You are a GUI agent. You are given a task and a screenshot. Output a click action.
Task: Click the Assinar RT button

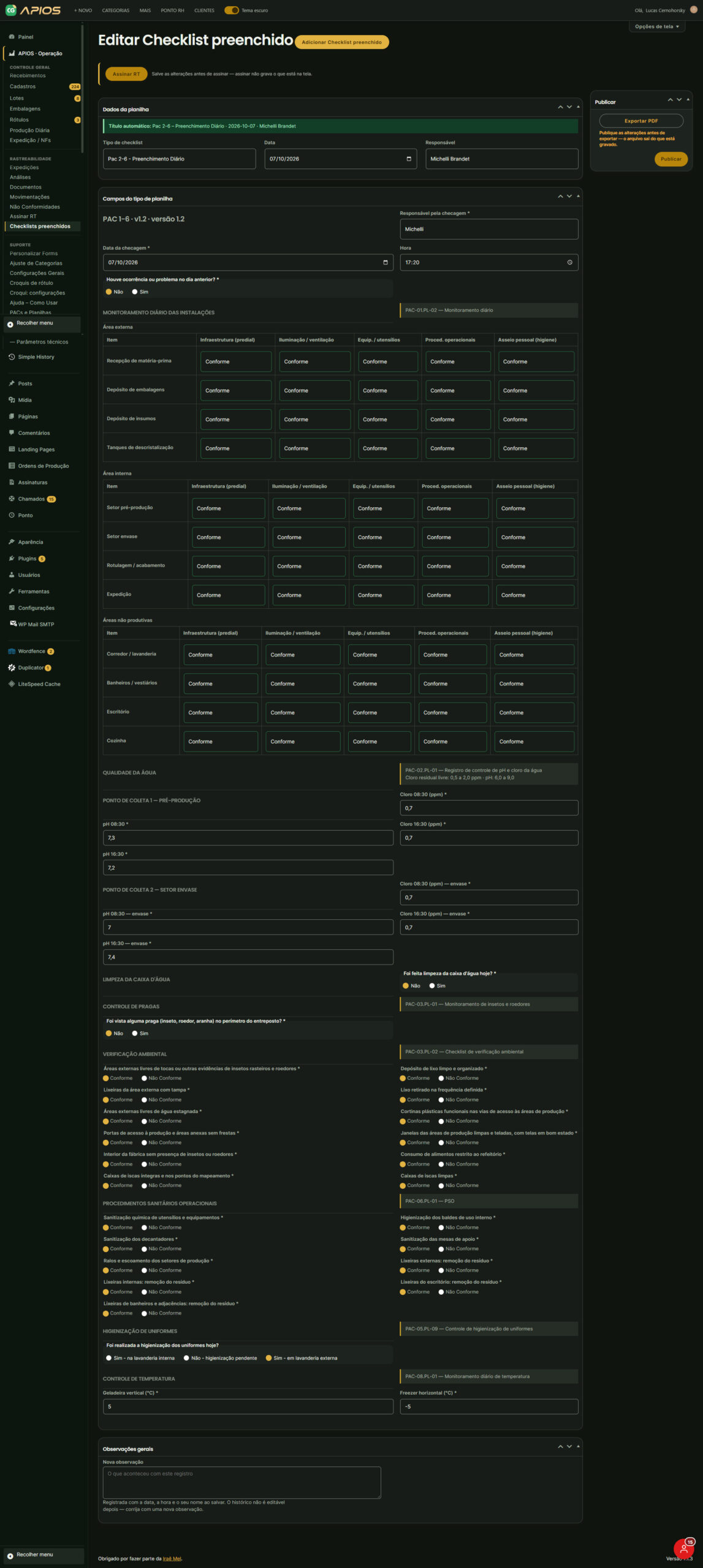126,73
